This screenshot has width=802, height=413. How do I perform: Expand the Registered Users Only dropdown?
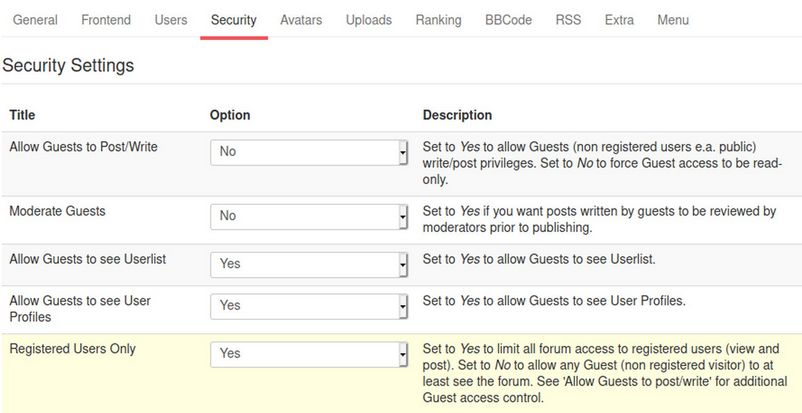pos(309,353)
